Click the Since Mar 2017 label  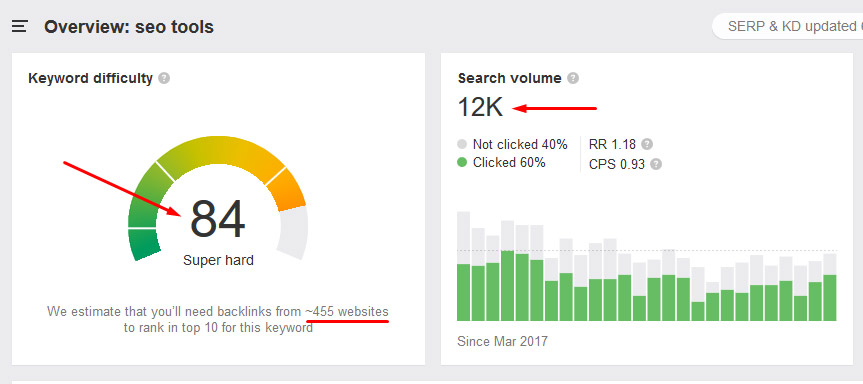click(502, 341)
